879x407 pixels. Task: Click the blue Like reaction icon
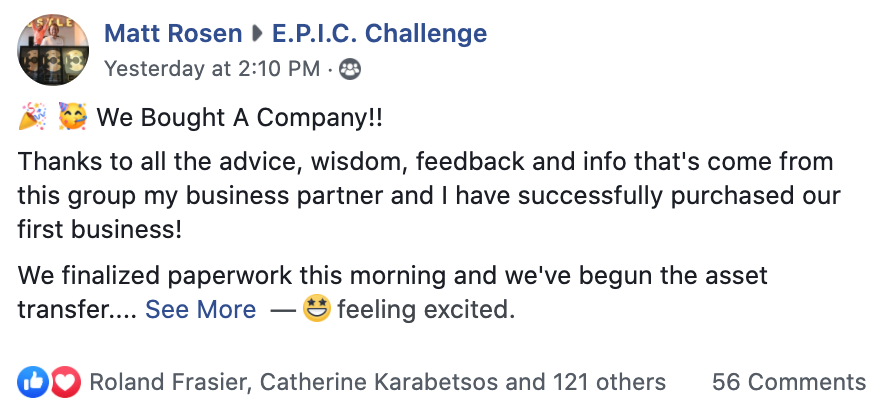32,381
